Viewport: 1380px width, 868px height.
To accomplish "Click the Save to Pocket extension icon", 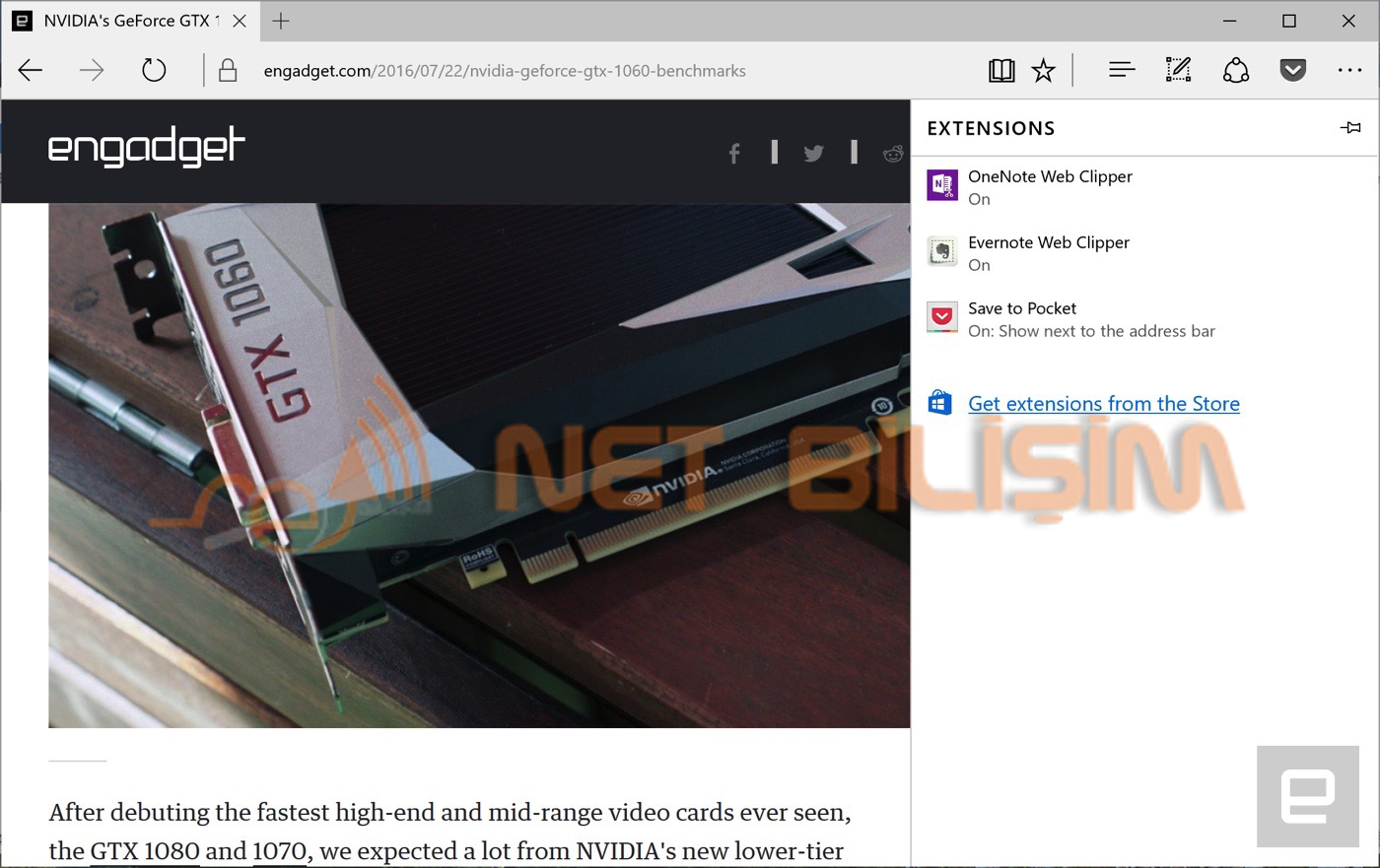I will (942, 317).
